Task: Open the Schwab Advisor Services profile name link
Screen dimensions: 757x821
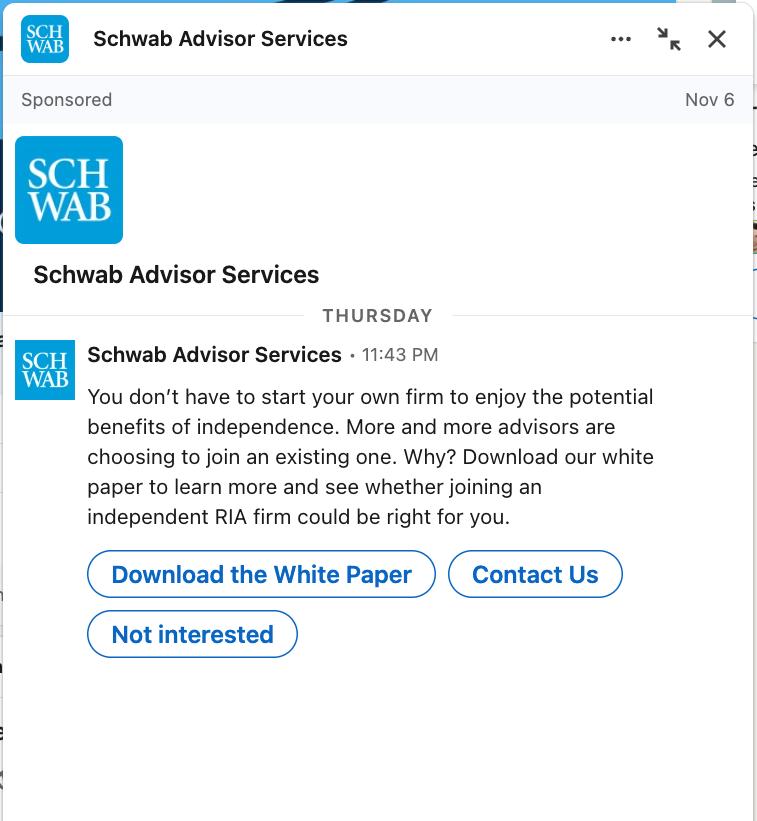Action: coord(176,274)
